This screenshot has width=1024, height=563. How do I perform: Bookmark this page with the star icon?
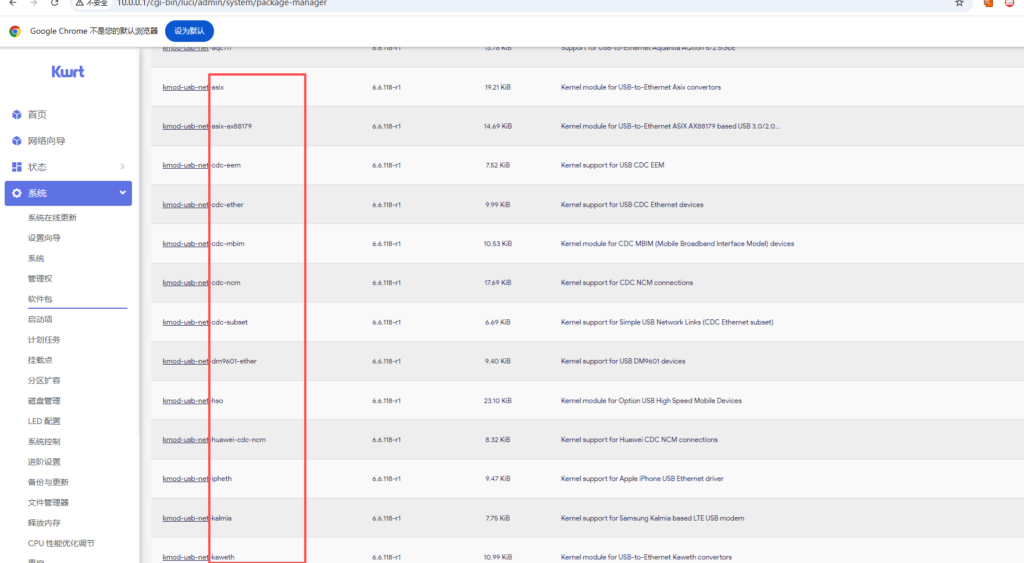point(959,4)
